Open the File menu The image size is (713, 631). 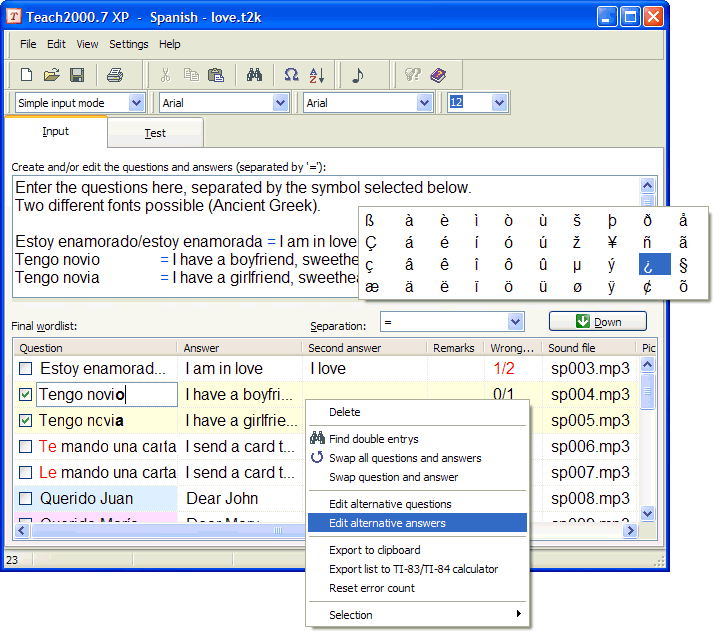coord(28,44)
